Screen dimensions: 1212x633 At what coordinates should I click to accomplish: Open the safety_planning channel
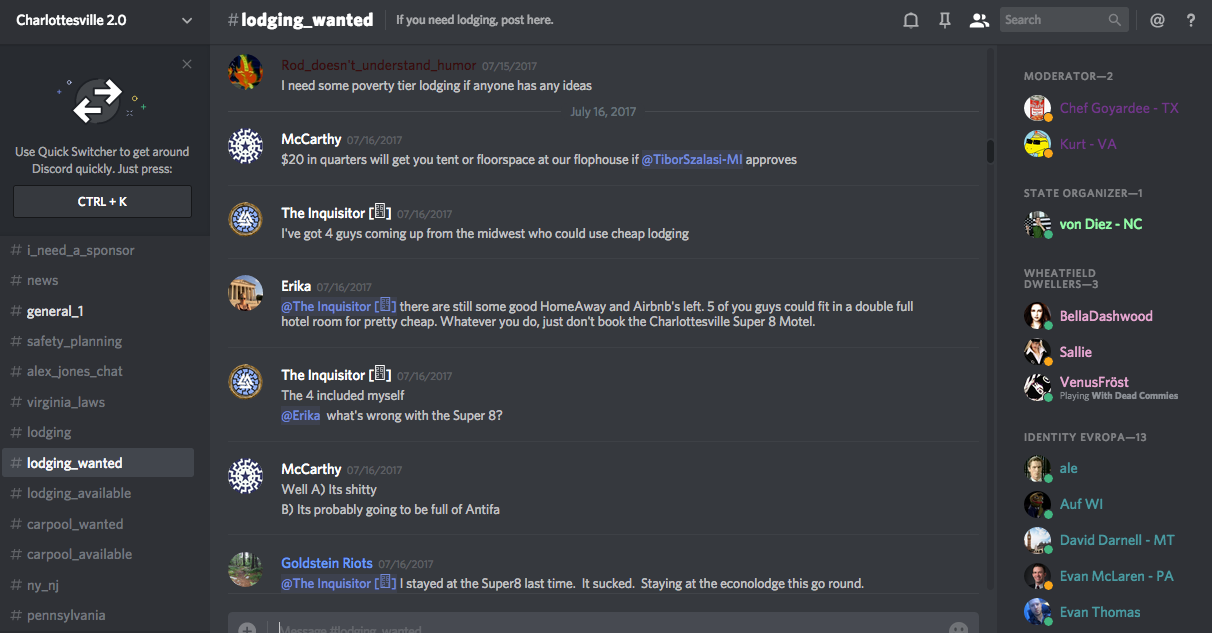click(74, 341)
